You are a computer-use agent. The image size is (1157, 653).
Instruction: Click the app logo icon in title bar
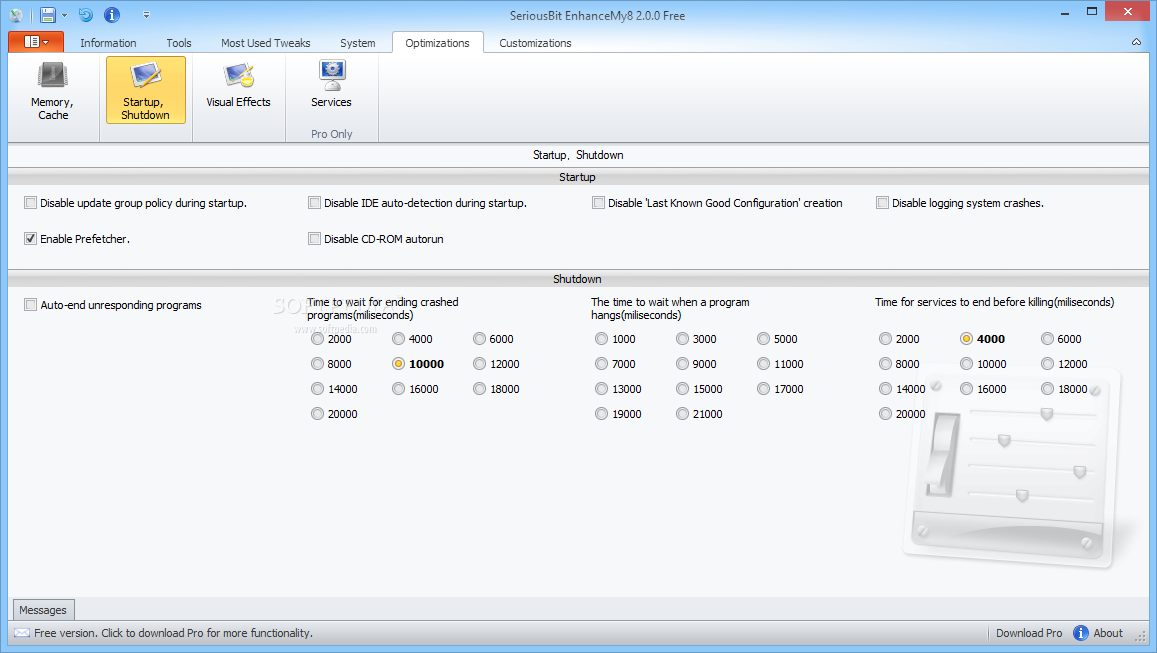(15, 15)
